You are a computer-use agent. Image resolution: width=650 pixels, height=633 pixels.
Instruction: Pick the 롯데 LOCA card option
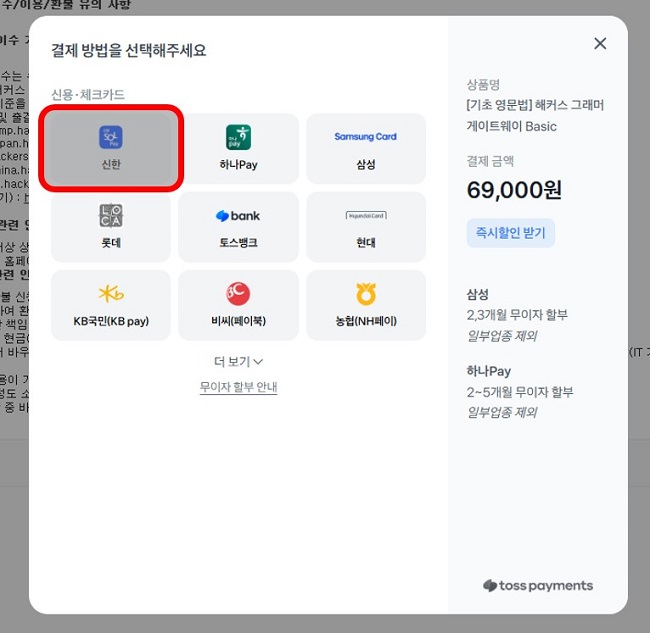(111, 227)
